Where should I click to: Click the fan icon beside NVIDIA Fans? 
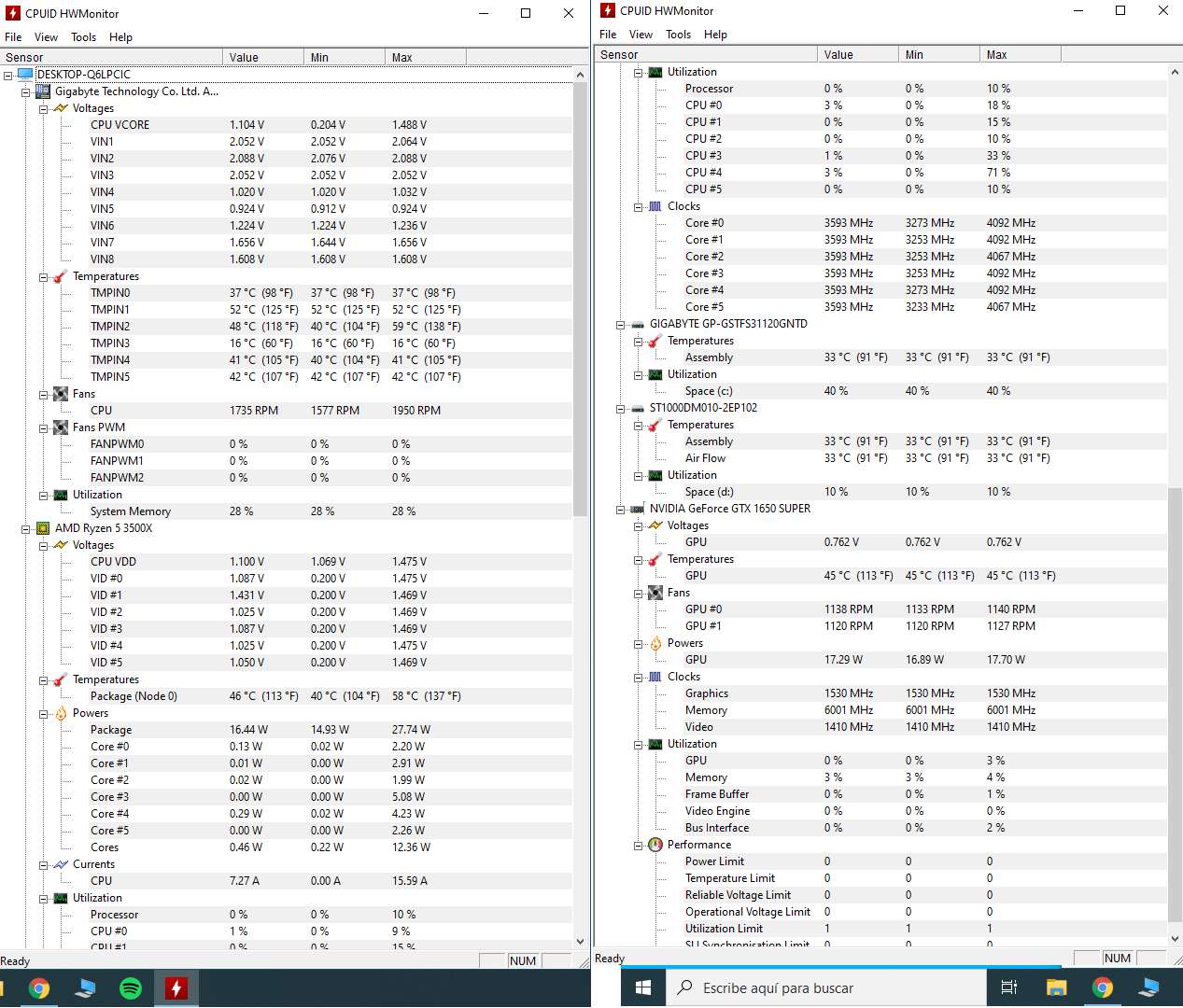click(x=655, y=593)
